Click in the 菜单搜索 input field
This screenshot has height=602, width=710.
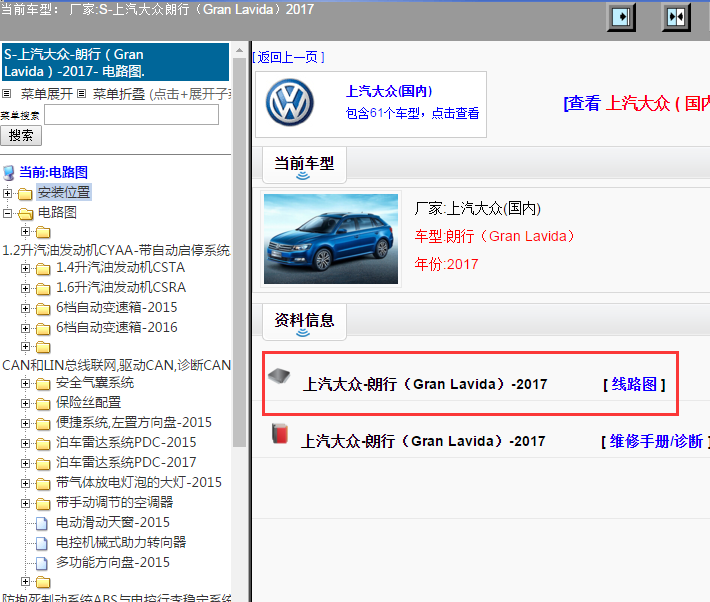132,115
